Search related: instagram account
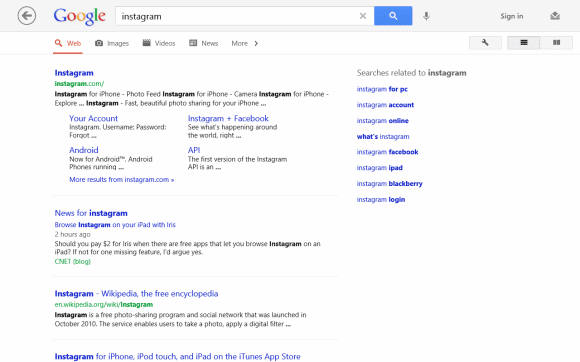580x362 pixels. 385,105
